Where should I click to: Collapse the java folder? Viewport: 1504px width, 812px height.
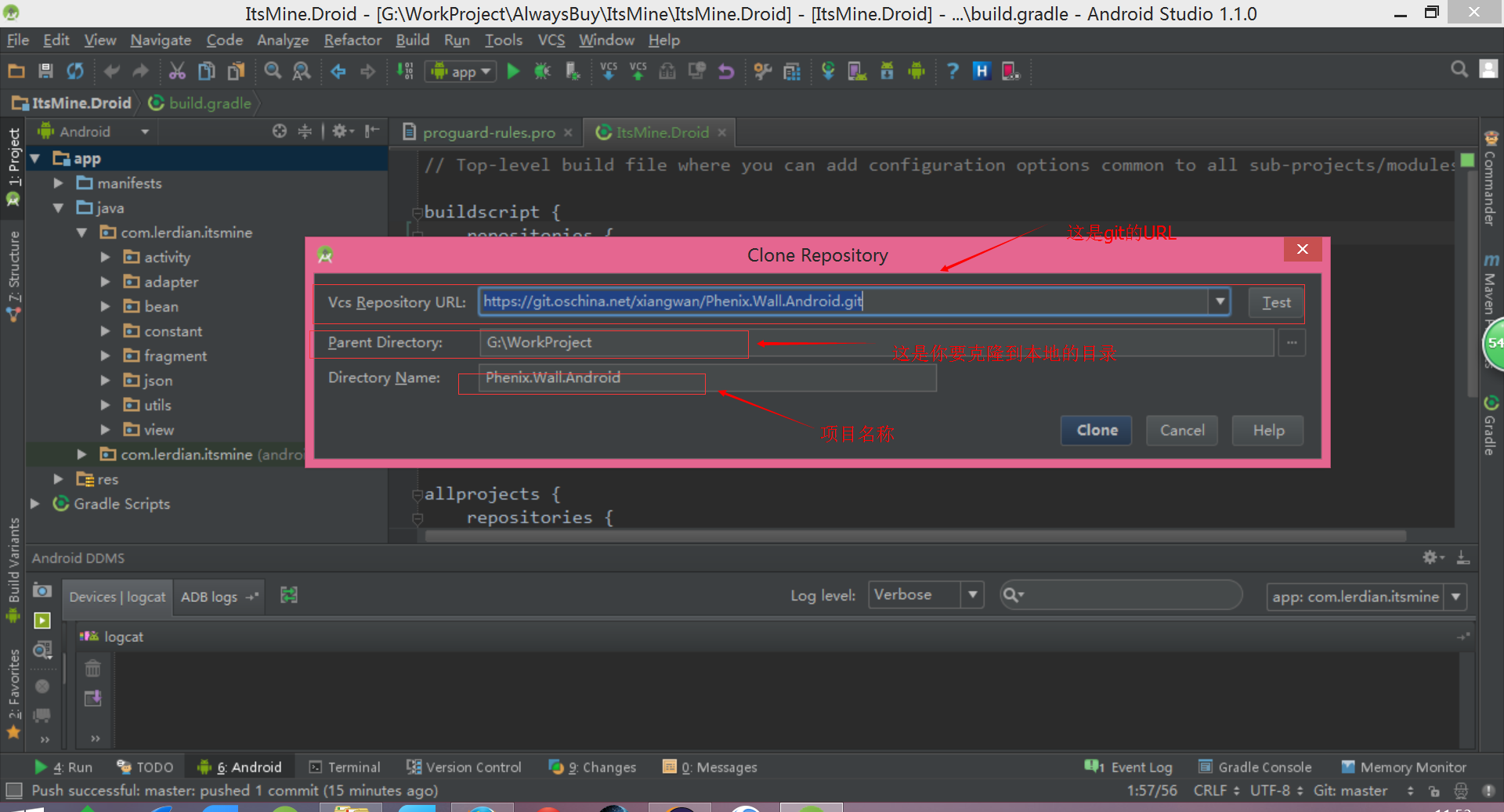58,208
